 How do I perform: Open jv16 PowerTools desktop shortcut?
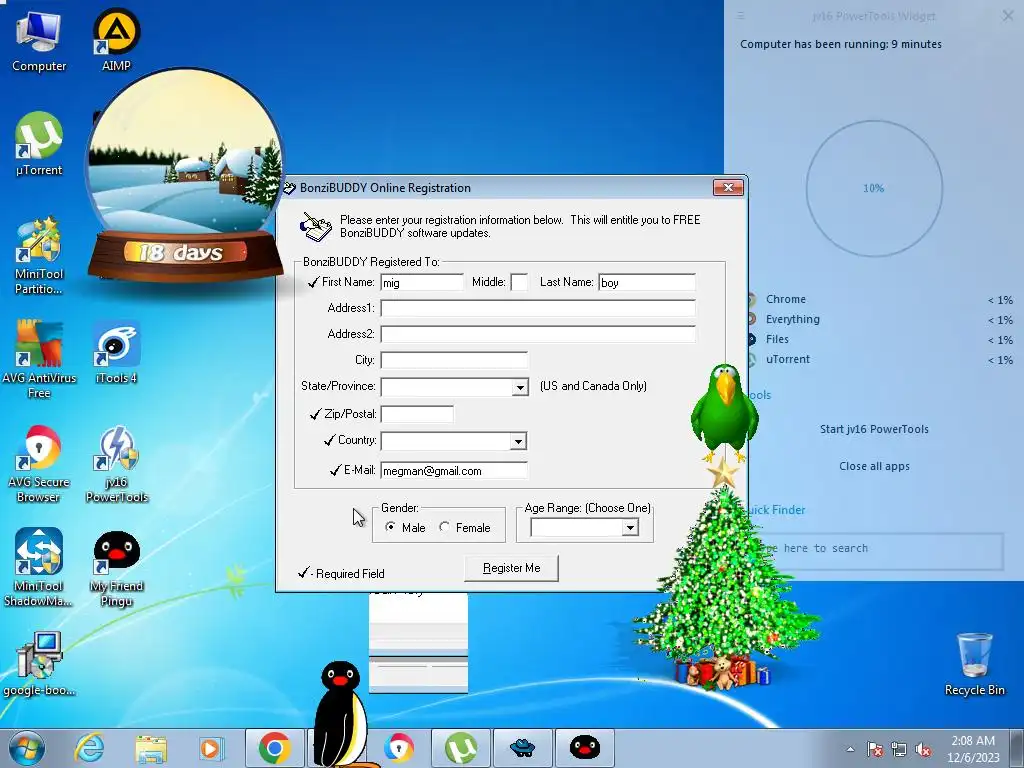point(116,464)
